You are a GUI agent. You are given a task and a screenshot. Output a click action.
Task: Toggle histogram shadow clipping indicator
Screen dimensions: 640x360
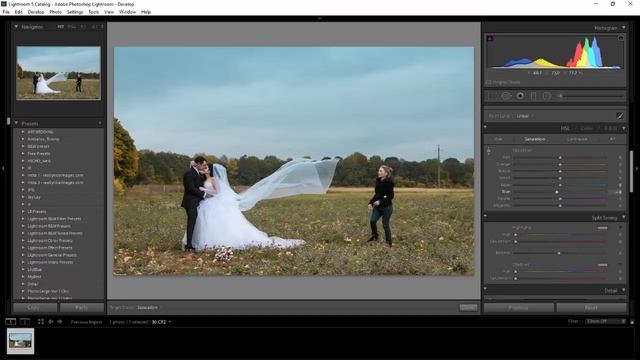pyautogui.click(x=490, y=38)
